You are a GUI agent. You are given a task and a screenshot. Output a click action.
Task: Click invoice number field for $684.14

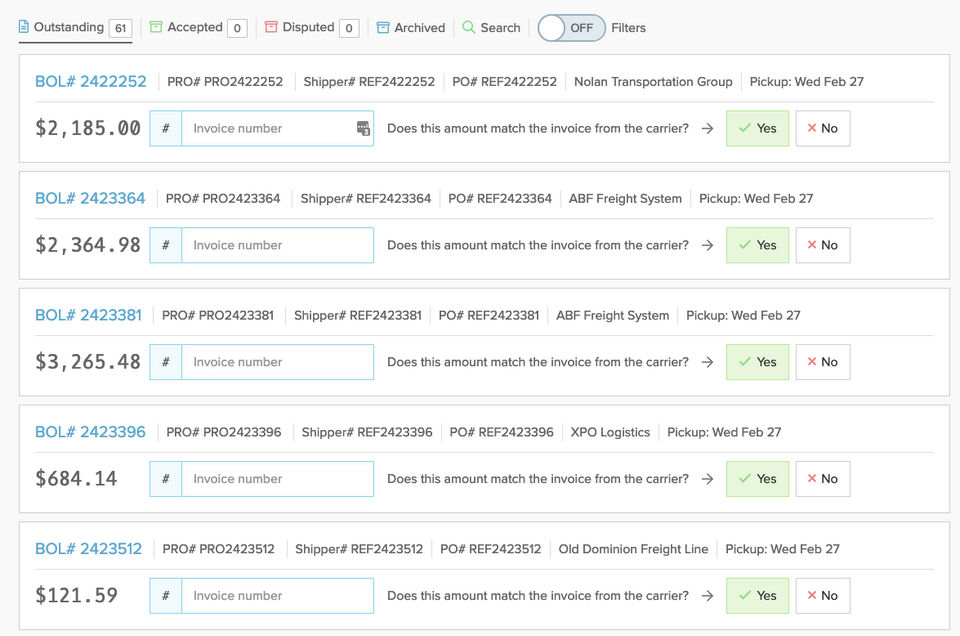click(277, 479)
